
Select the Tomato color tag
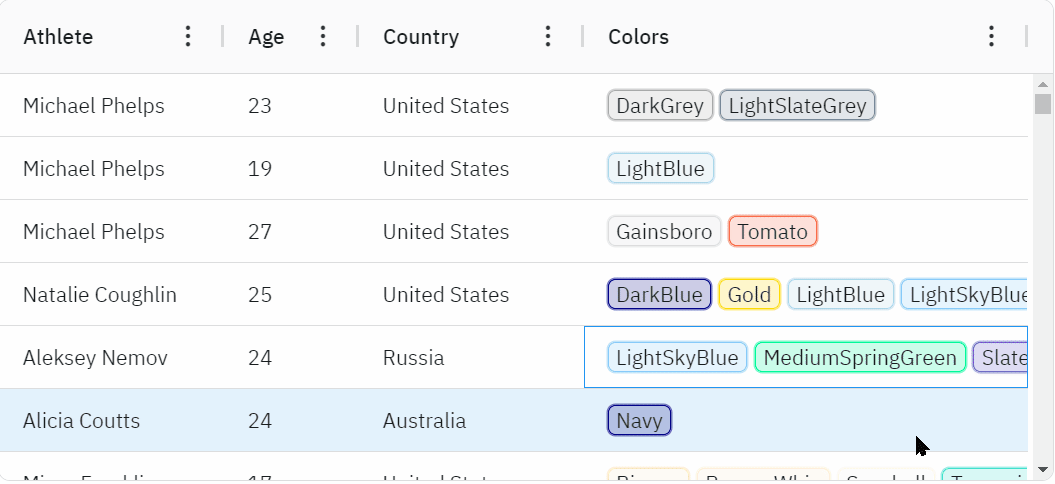coord(772,232)
